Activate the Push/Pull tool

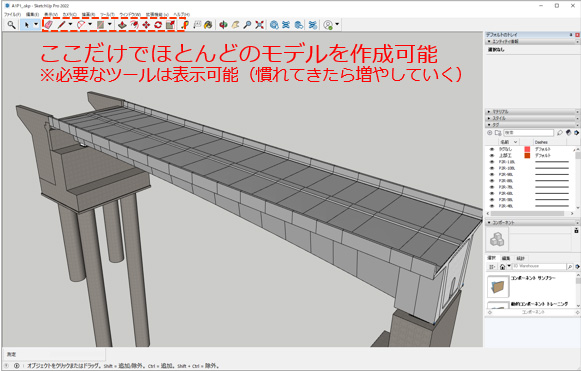click(122, 24)
